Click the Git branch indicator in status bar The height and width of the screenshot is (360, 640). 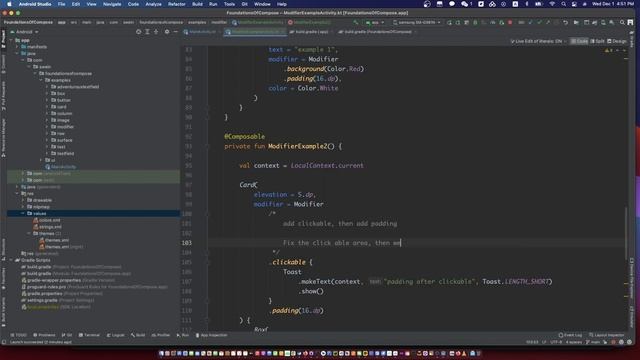click(593, 342)
